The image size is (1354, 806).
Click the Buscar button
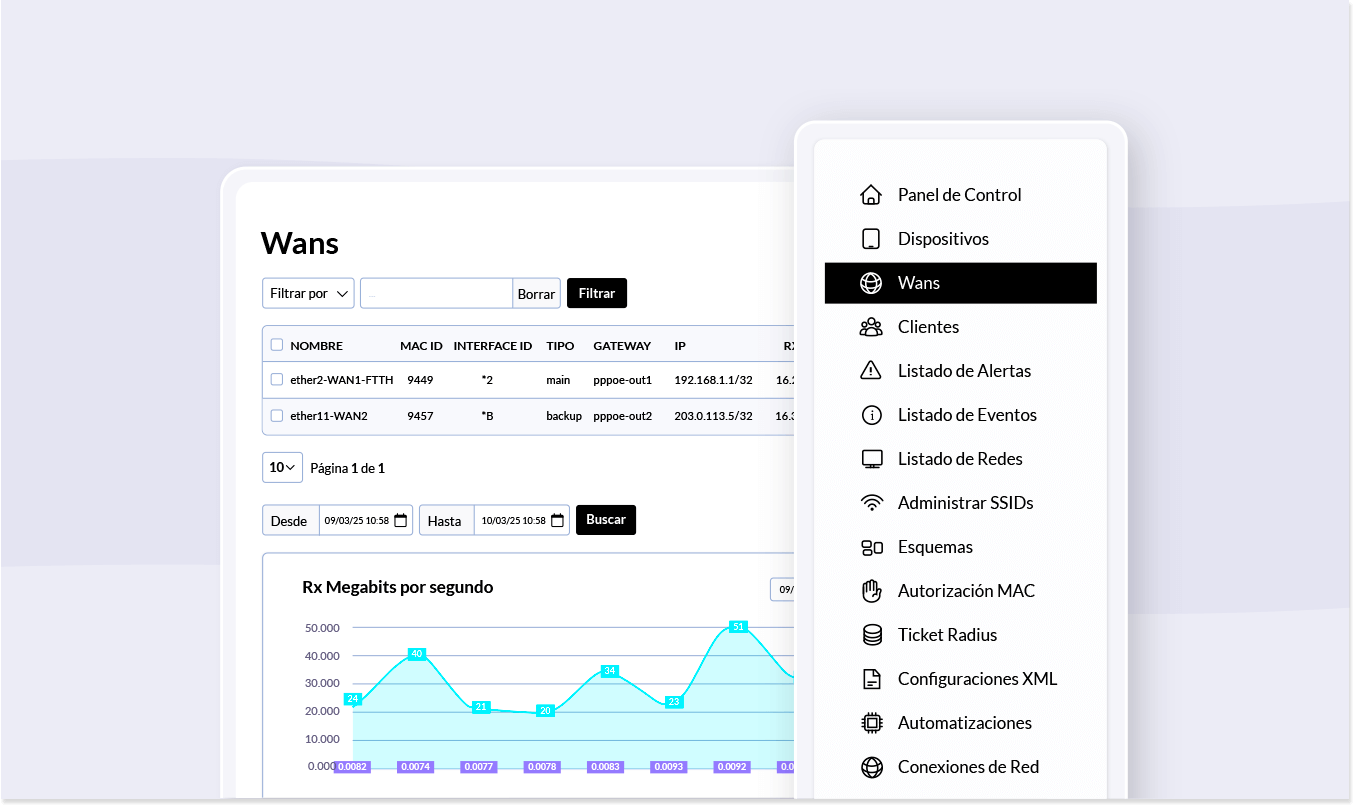tap(606, 520)
